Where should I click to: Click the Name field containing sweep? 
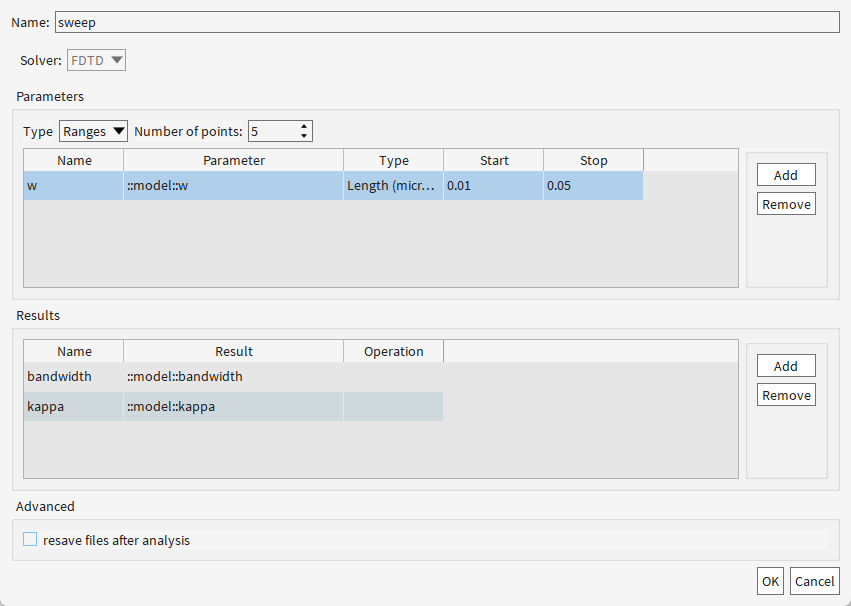447,22
